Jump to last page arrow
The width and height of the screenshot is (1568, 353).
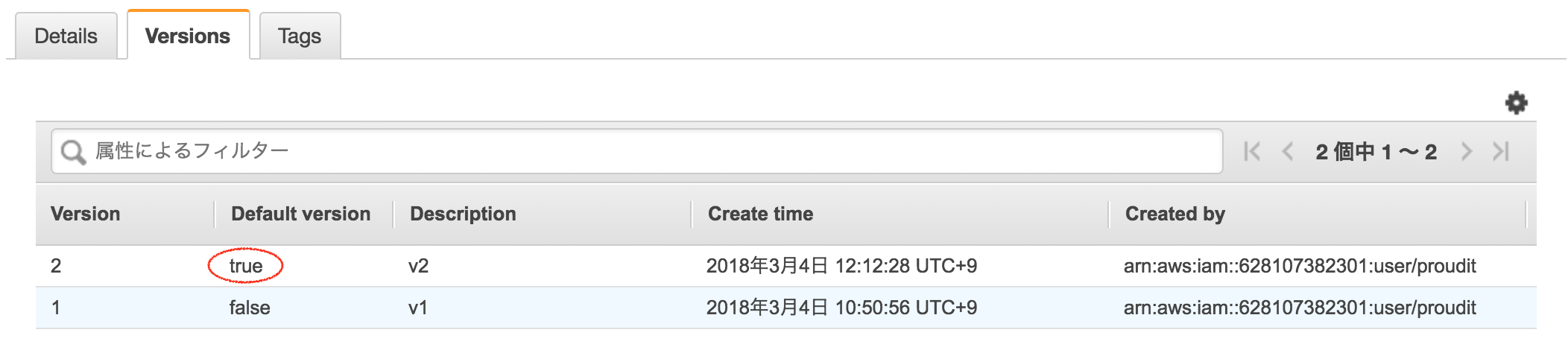click(1501, 152)
